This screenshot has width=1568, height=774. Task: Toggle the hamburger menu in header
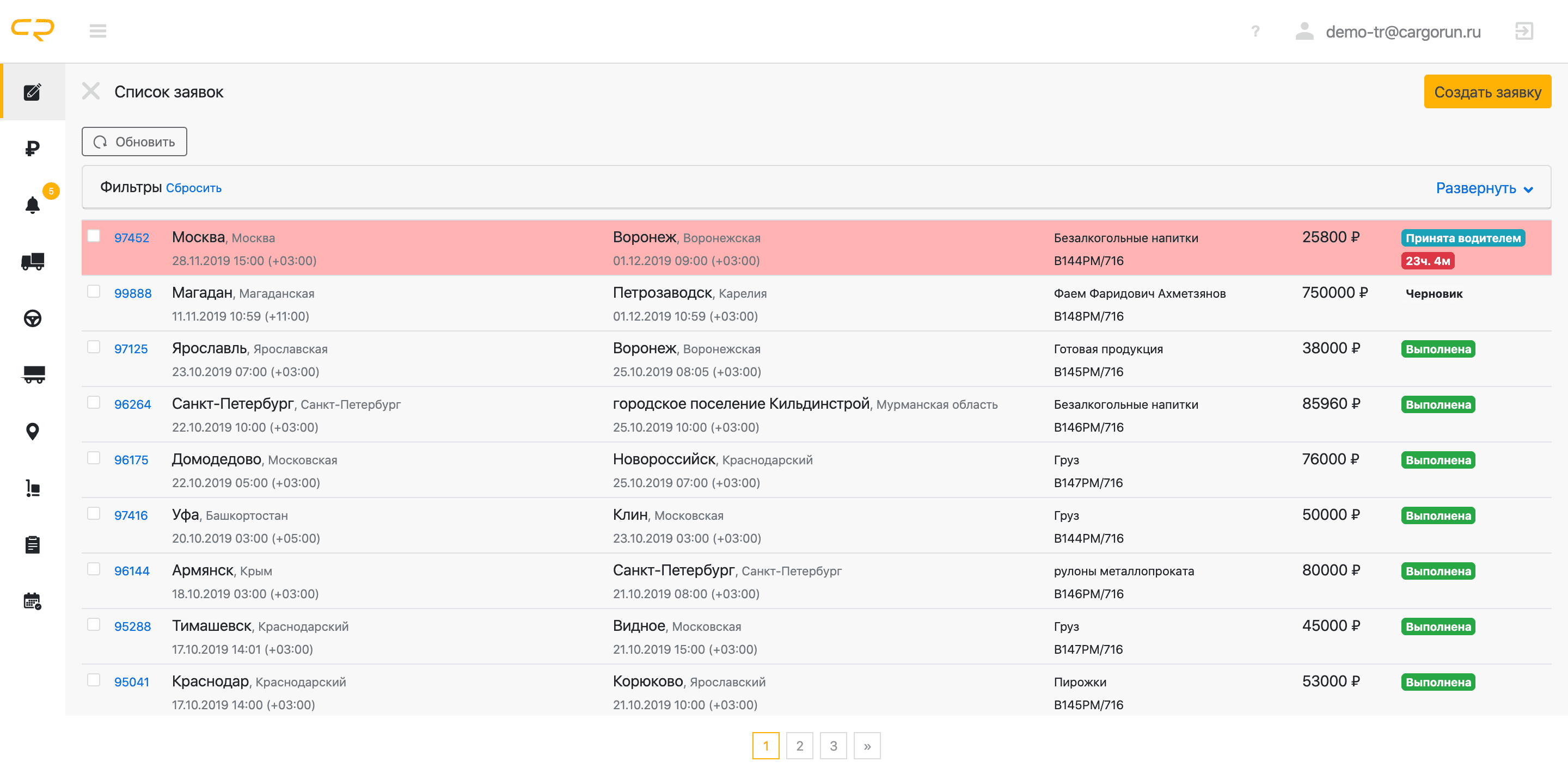[x=97, y=31]
